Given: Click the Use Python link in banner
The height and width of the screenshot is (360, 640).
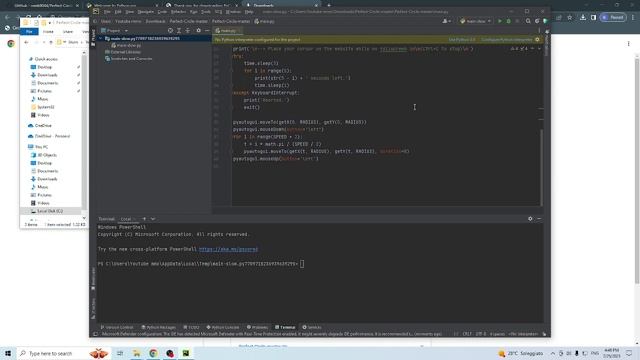Looking at the screenshot, I should click(462, 40).
